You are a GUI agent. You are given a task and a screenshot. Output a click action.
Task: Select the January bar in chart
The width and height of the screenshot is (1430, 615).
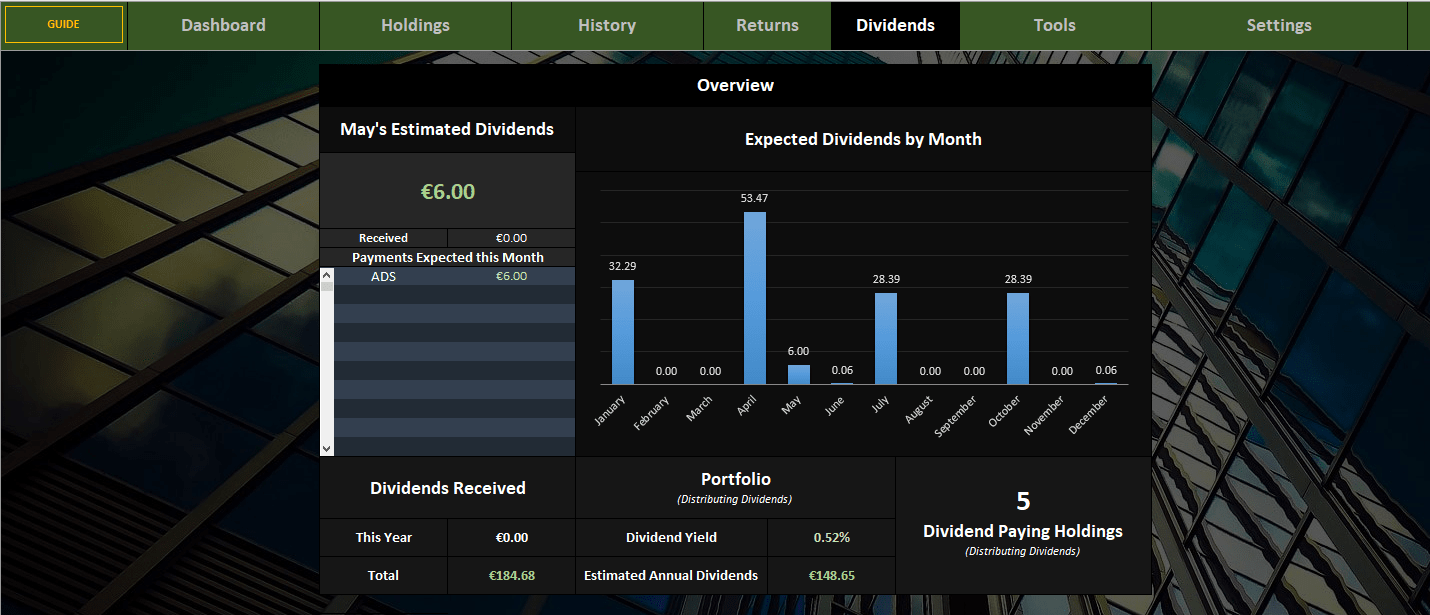point(623,332)
